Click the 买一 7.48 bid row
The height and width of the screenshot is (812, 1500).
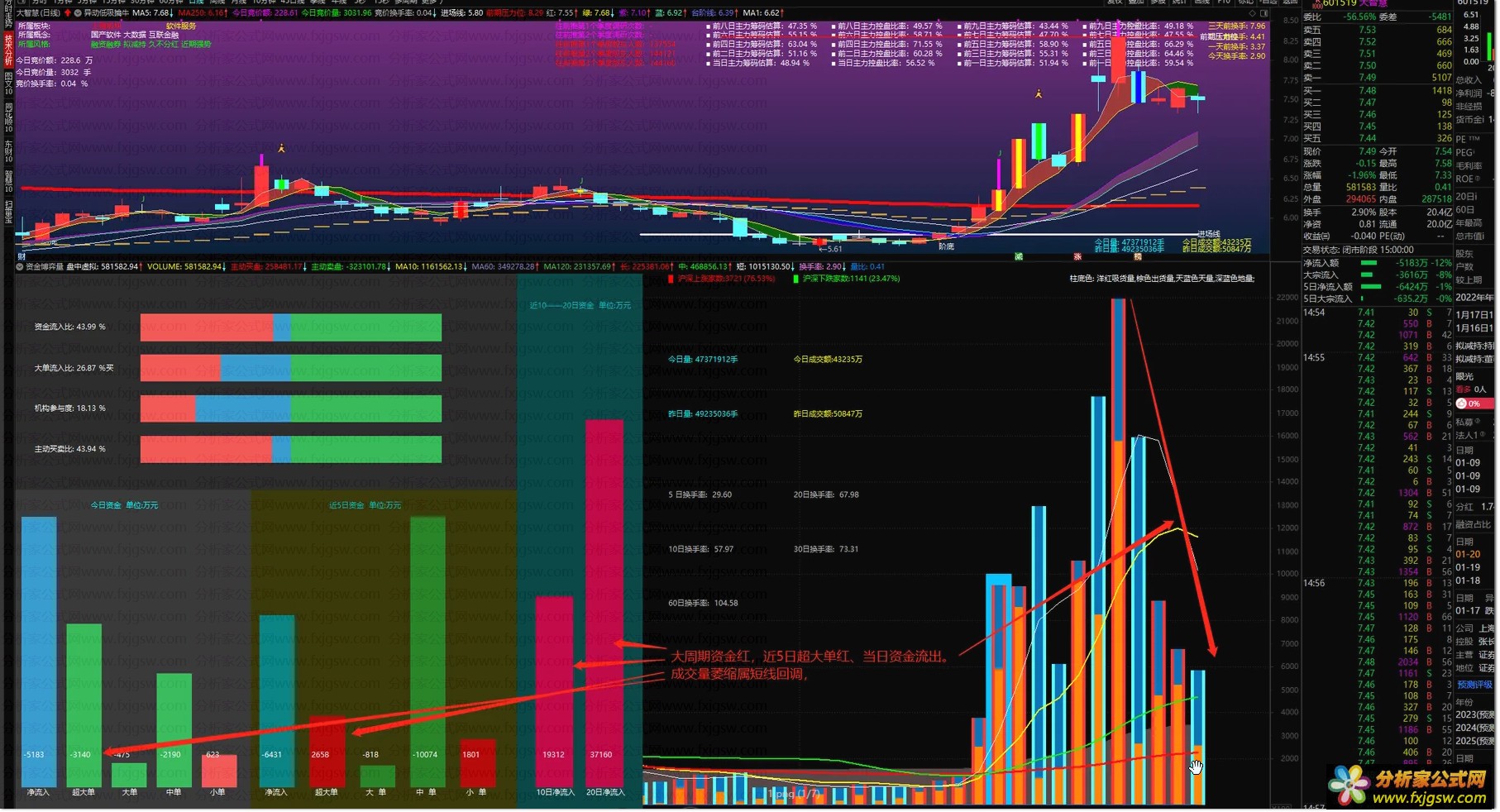1378,91
